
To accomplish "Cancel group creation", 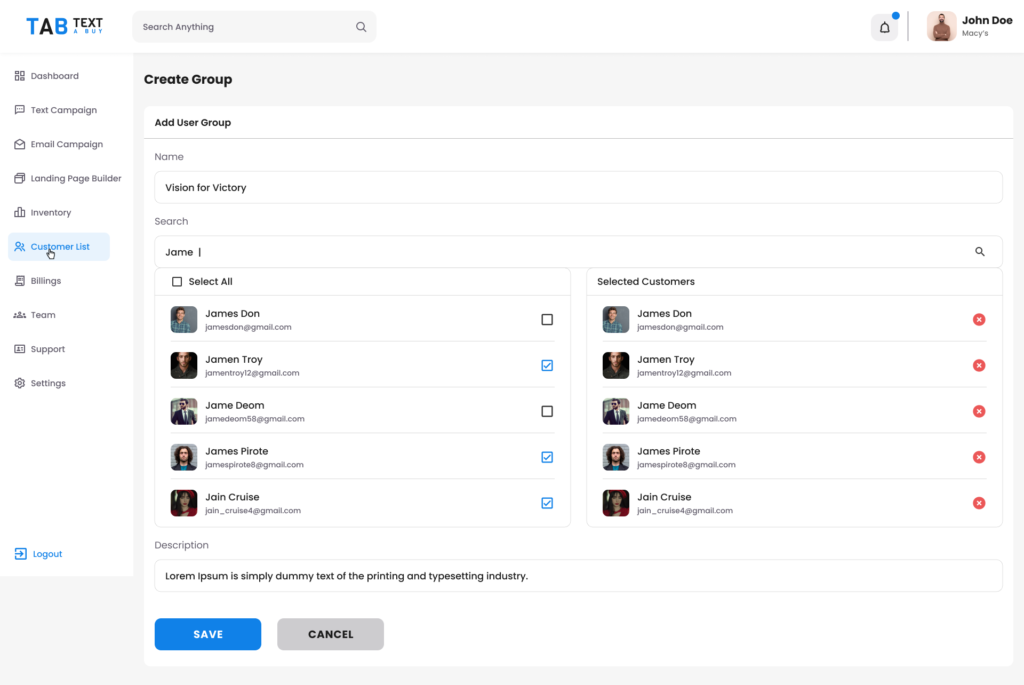I will point(330,634).
